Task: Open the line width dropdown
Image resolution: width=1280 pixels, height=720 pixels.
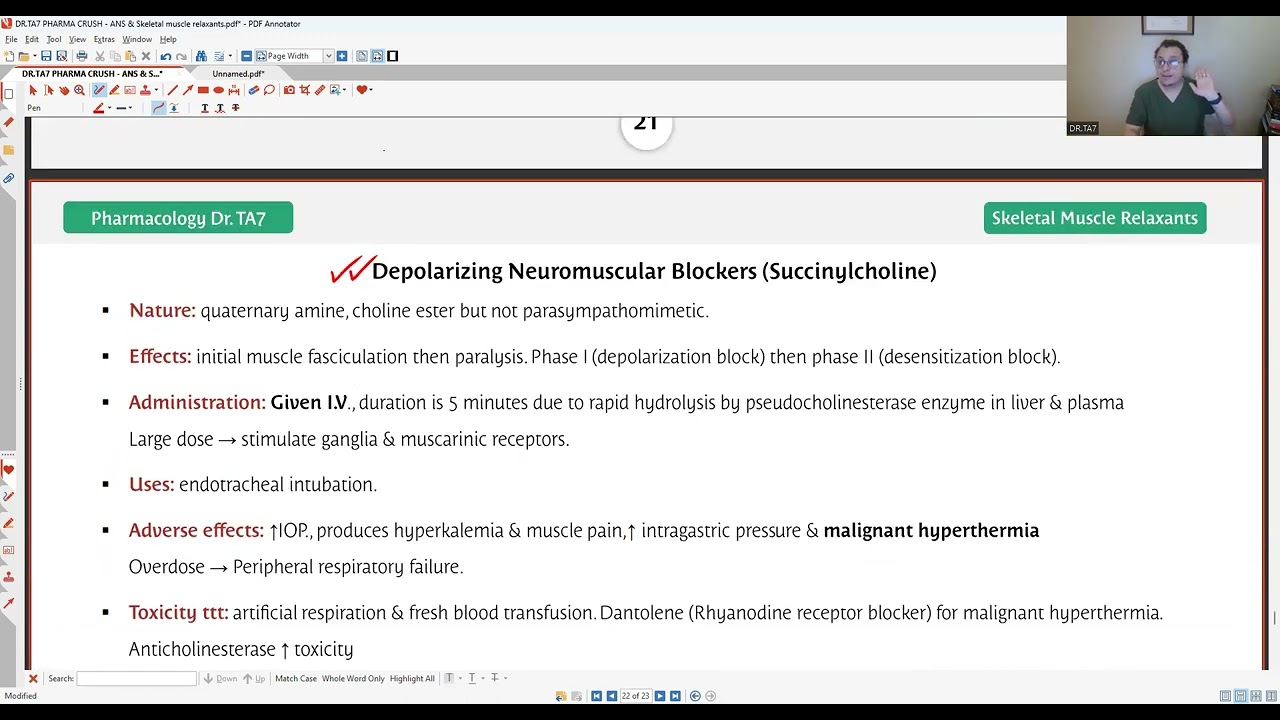Action: pyautogui.click(x=130, y=108)
